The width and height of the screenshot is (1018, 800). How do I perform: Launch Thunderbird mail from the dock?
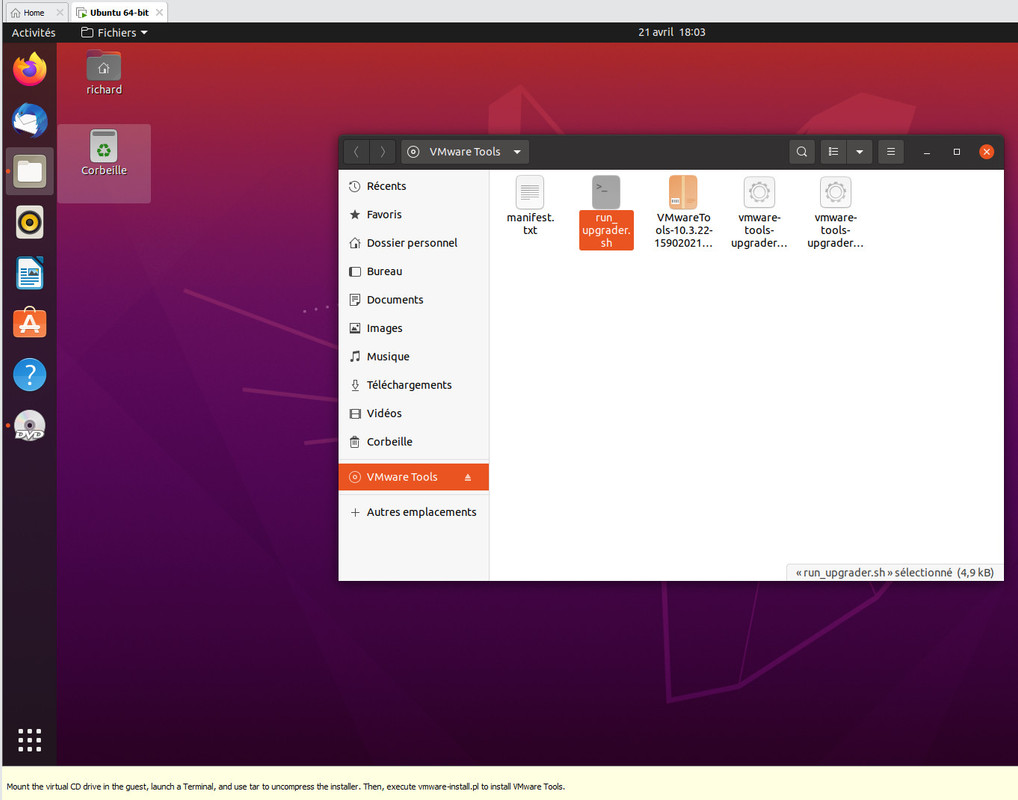click(x=30, y=121)
